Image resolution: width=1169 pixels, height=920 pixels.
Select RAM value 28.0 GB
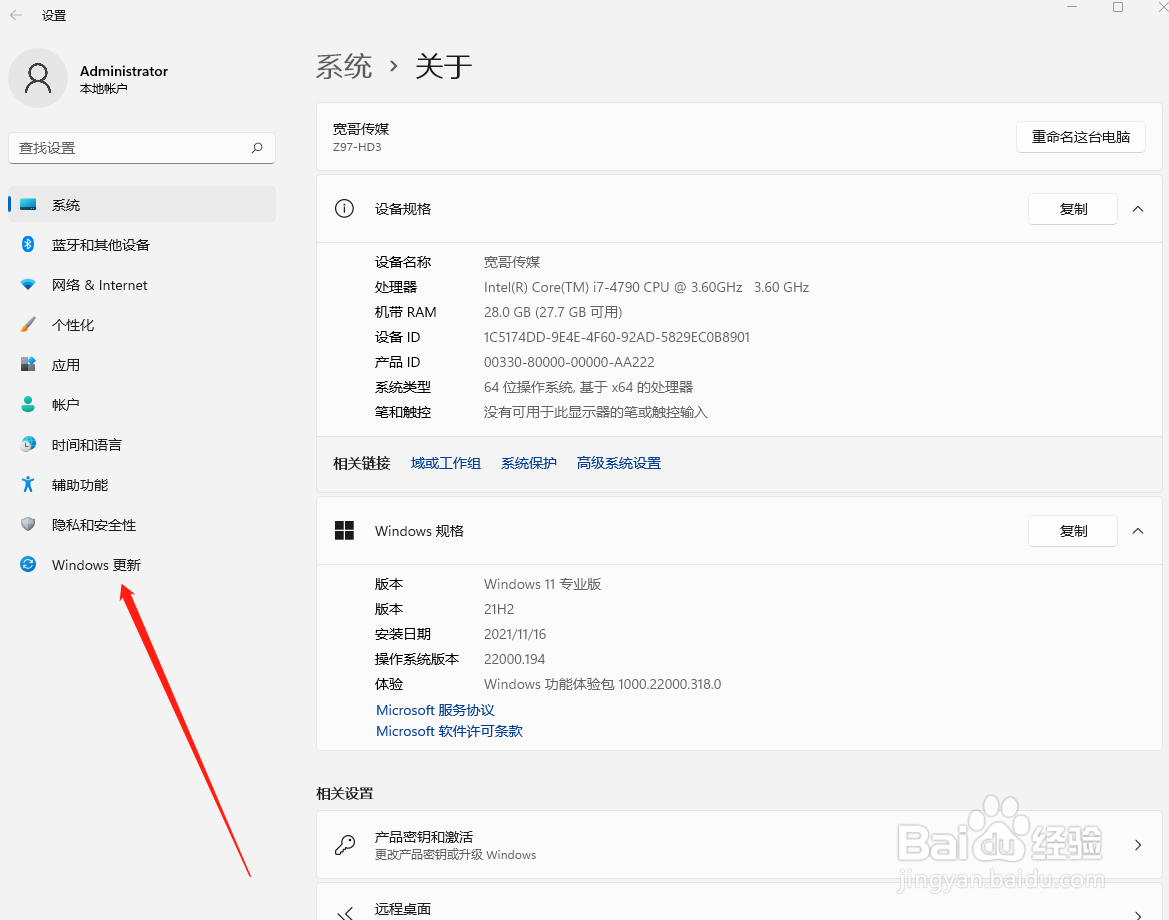(552, 312)
